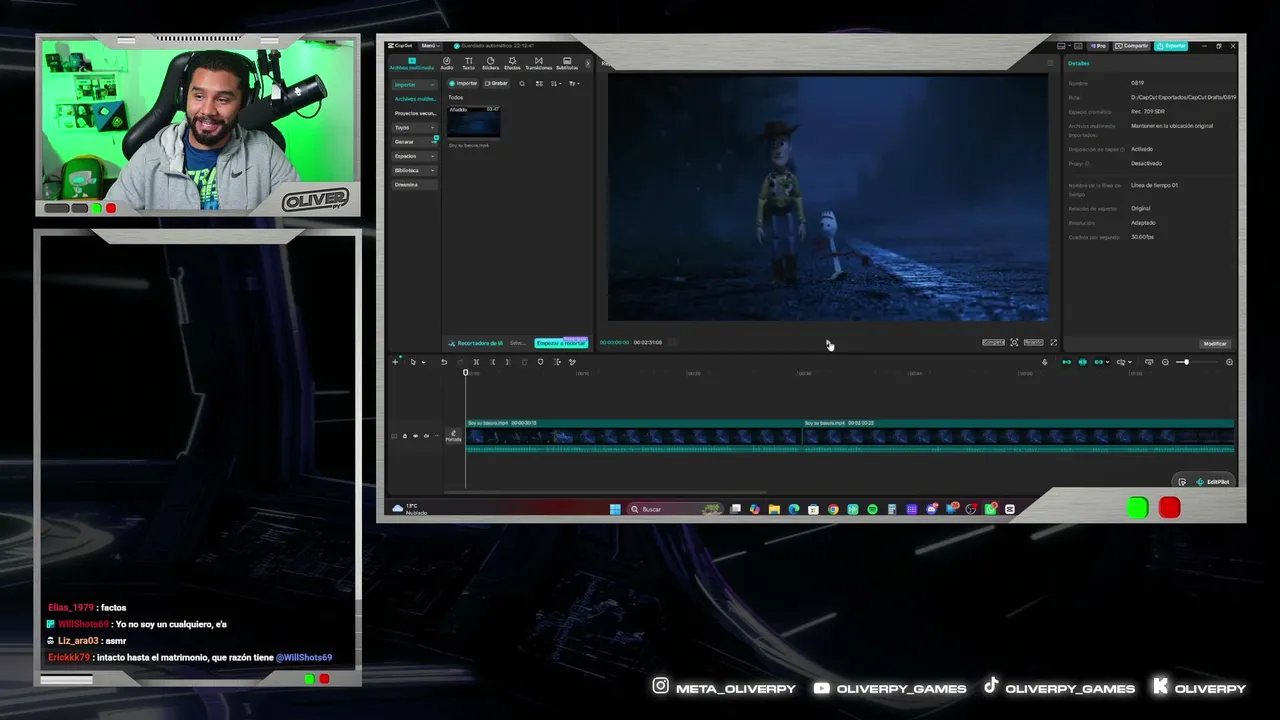This screenshot has width=1280, height=720.
Task: Switch to the Stickers tab
Action: 490,63
